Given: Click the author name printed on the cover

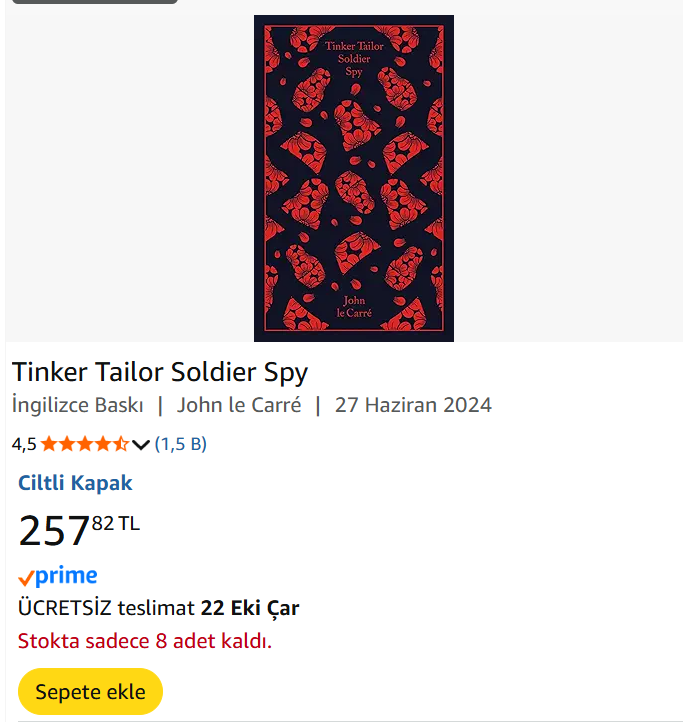Looking at the screenshot, I should (357, 306).
